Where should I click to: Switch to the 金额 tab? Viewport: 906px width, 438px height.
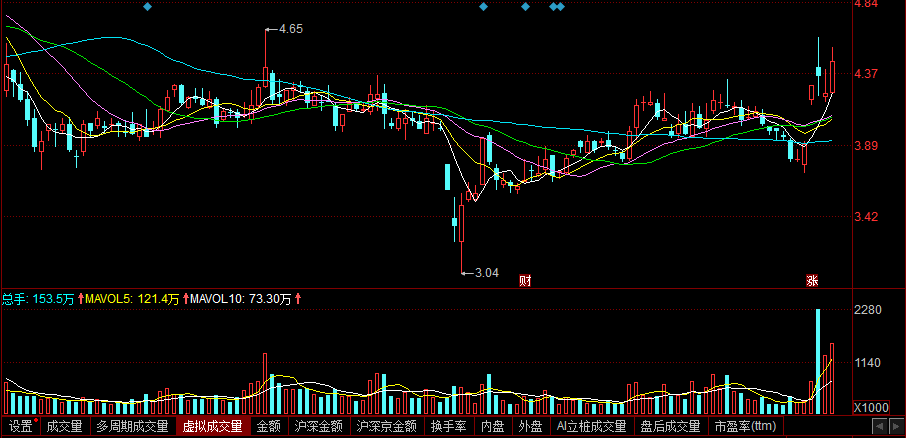(x=269, y=427)
